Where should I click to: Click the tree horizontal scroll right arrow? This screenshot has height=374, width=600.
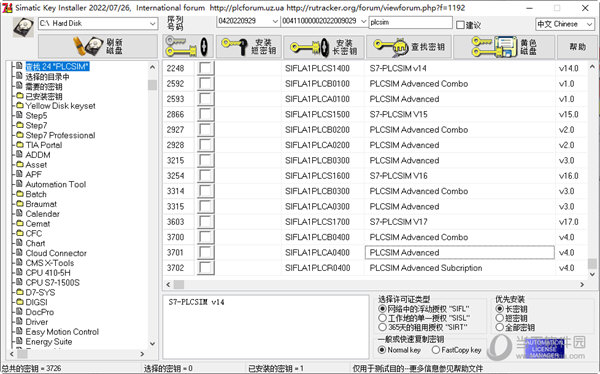point(142,354)
